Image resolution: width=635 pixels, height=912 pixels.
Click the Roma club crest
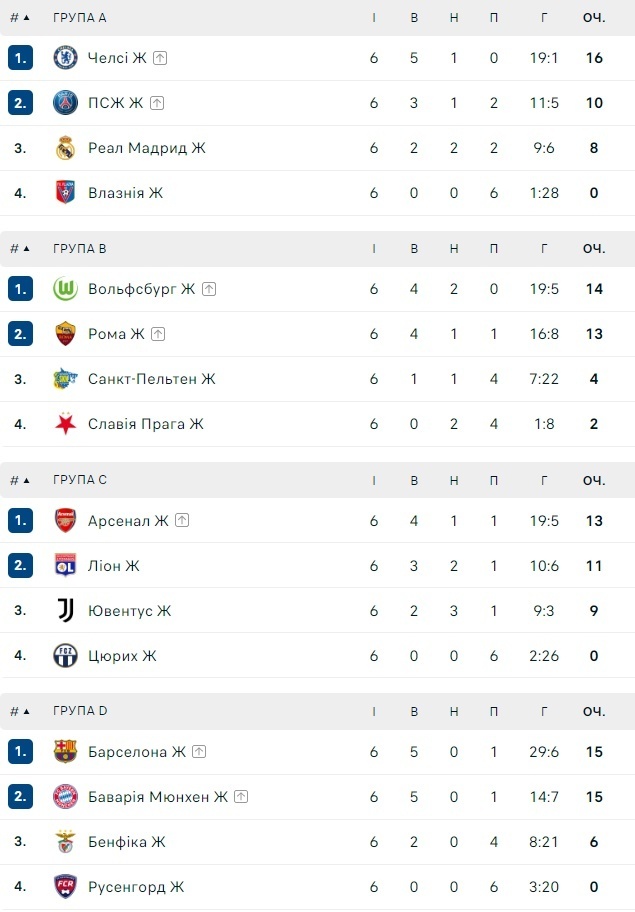tap(65, 334)
